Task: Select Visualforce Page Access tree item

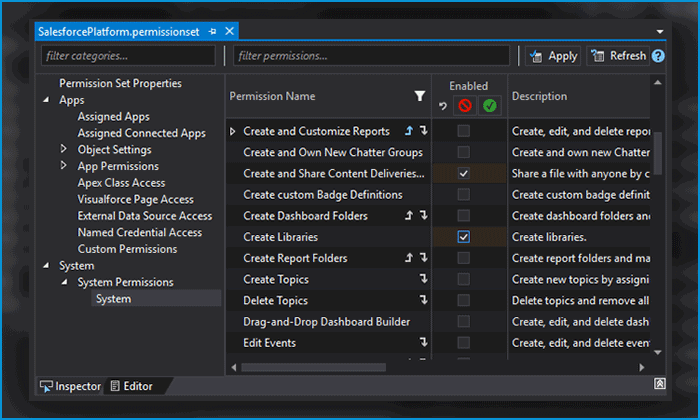Action: [136, 199]
